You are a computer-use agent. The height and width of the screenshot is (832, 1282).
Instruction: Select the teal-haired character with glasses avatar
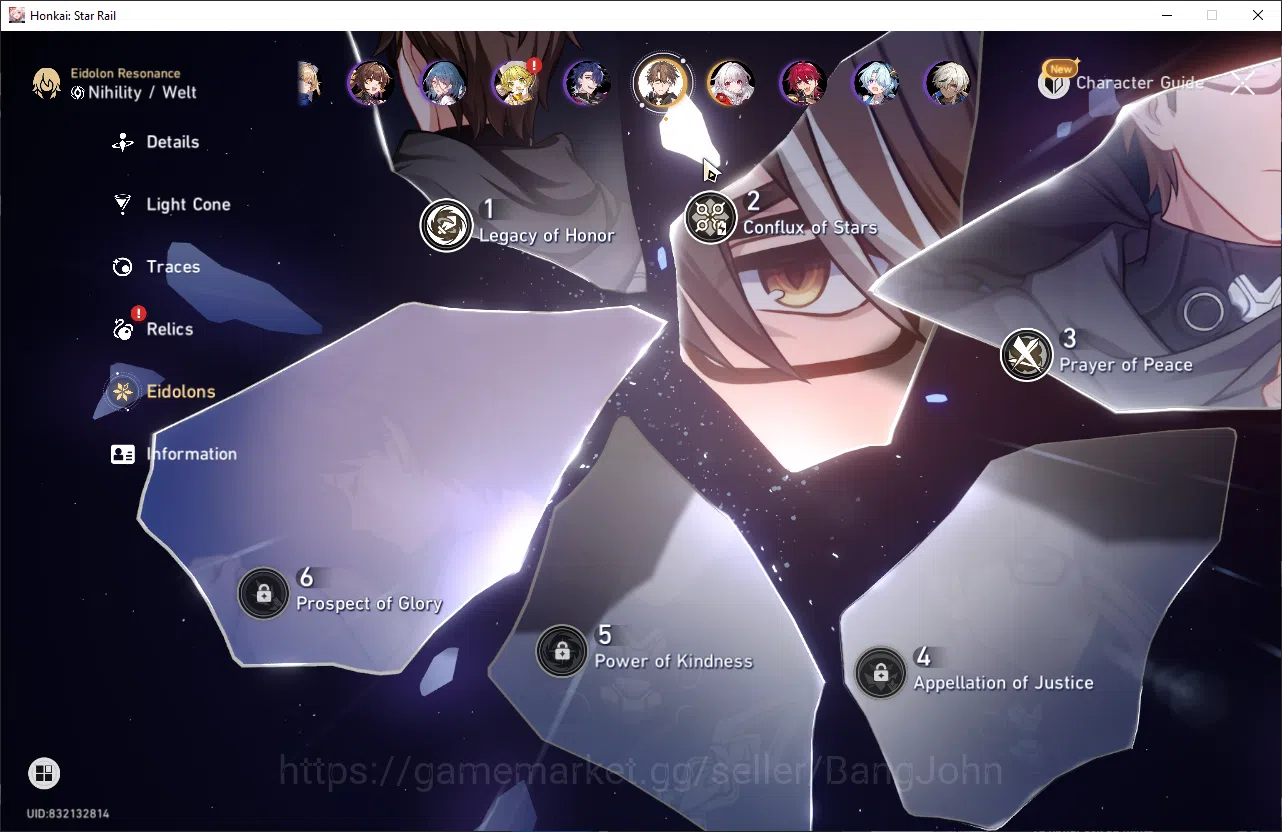click(x=443, y=83)
